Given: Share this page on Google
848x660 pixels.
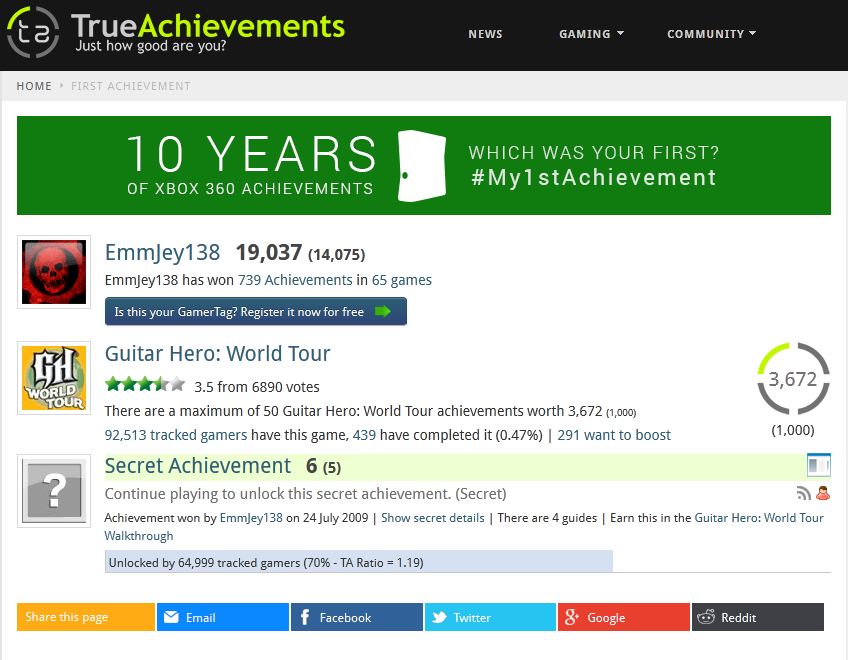Looking at the screenshot, I should pyautogui.click(x=624, y=617).
